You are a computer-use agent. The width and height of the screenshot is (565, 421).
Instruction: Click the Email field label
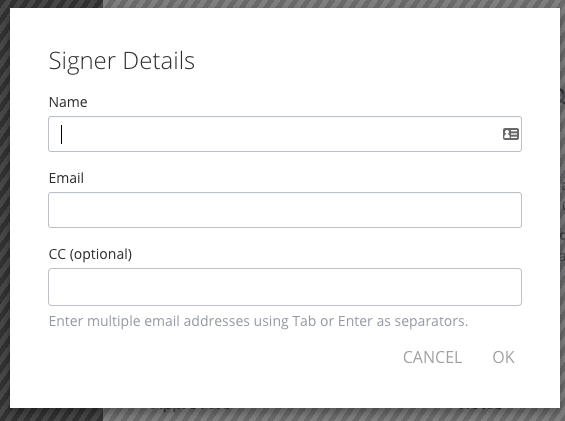[x=66, y=178]
